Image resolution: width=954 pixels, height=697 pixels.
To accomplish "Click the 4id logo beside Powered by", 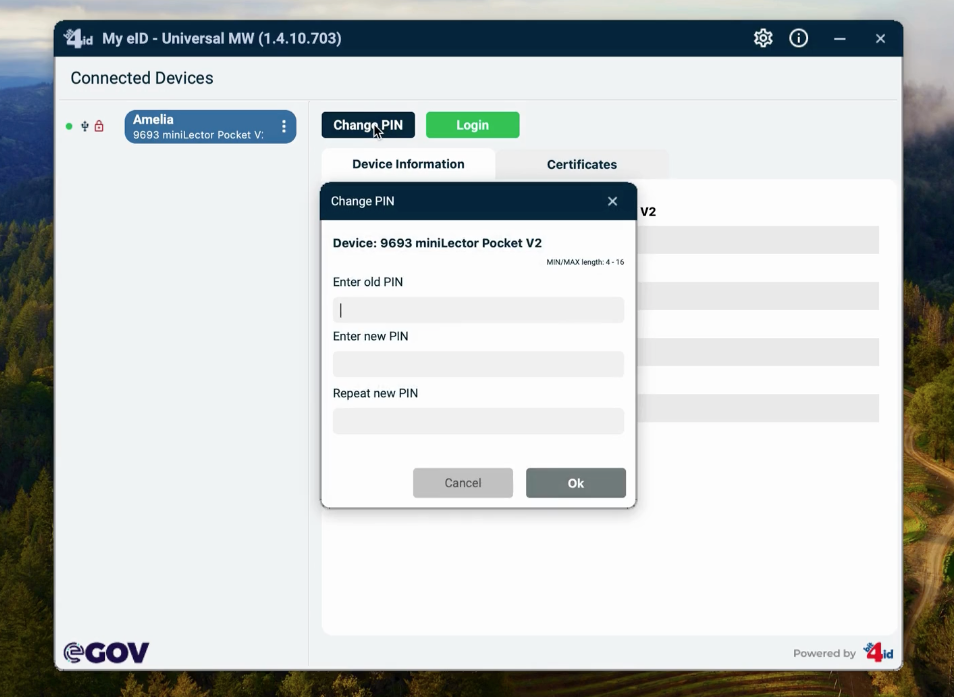I will [878, 653].
